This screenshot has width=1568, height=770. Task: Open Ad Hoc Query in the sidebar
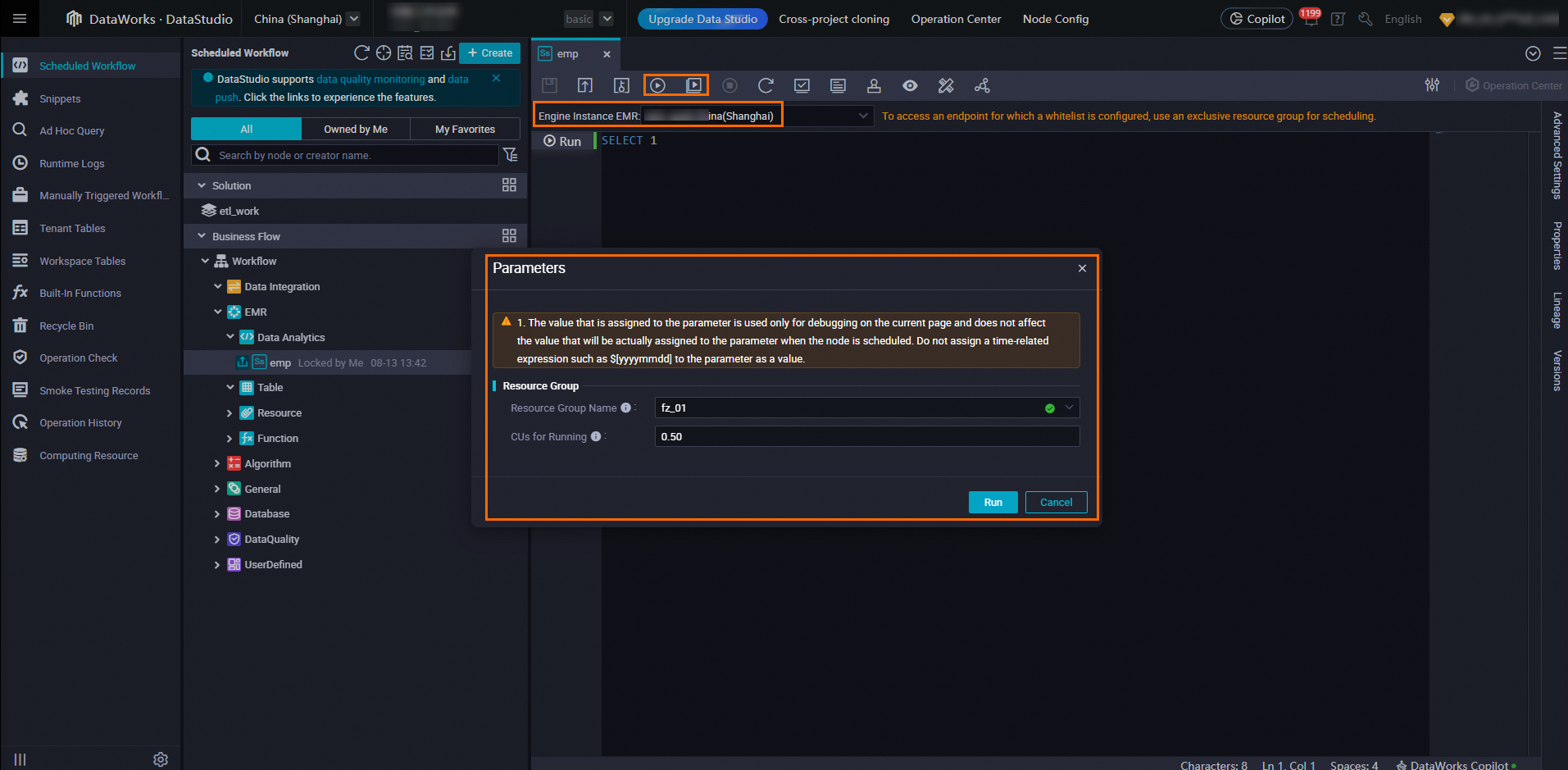coord(72,130)
